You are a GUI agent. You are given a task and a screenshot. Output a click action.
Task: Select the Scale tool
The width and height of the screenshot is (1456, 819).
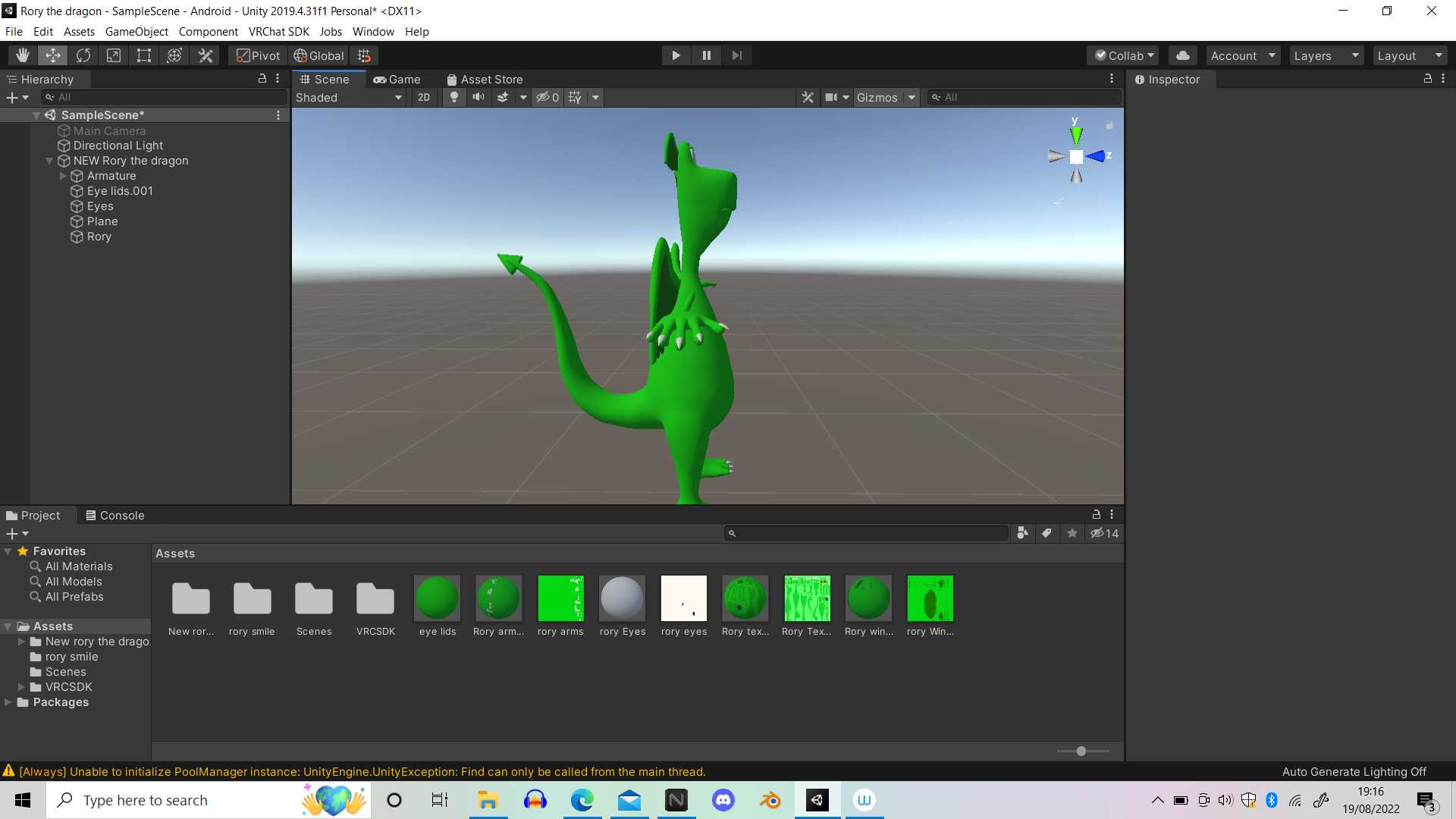click(114, 55)
